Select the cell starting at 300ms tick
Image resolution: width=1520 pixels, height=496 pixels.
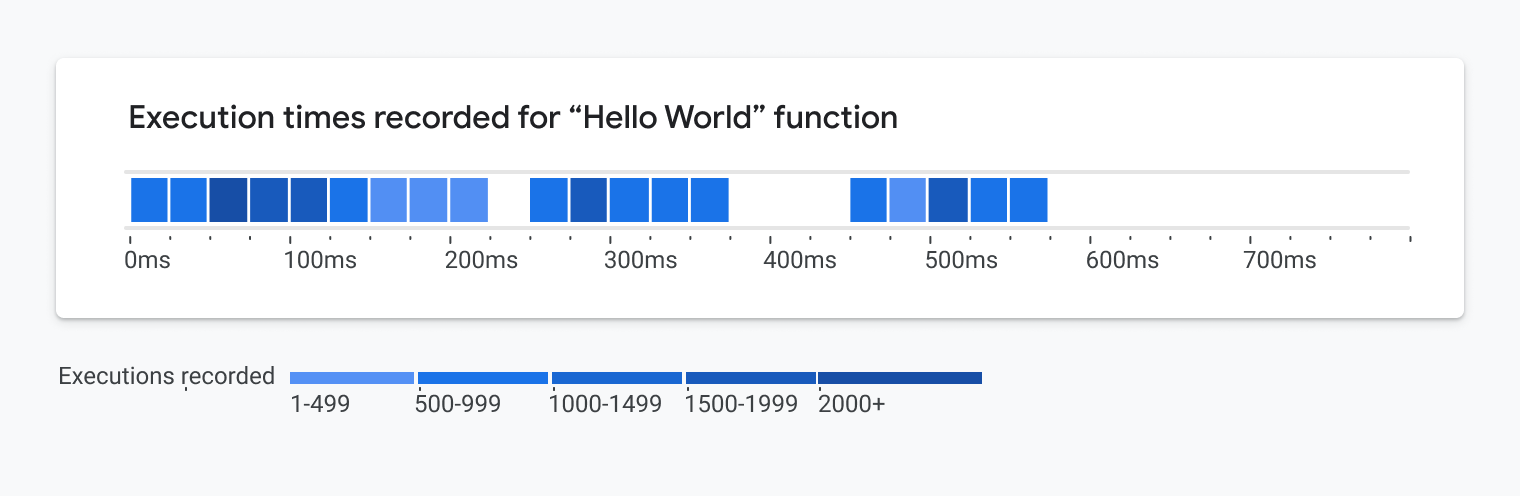629,200
